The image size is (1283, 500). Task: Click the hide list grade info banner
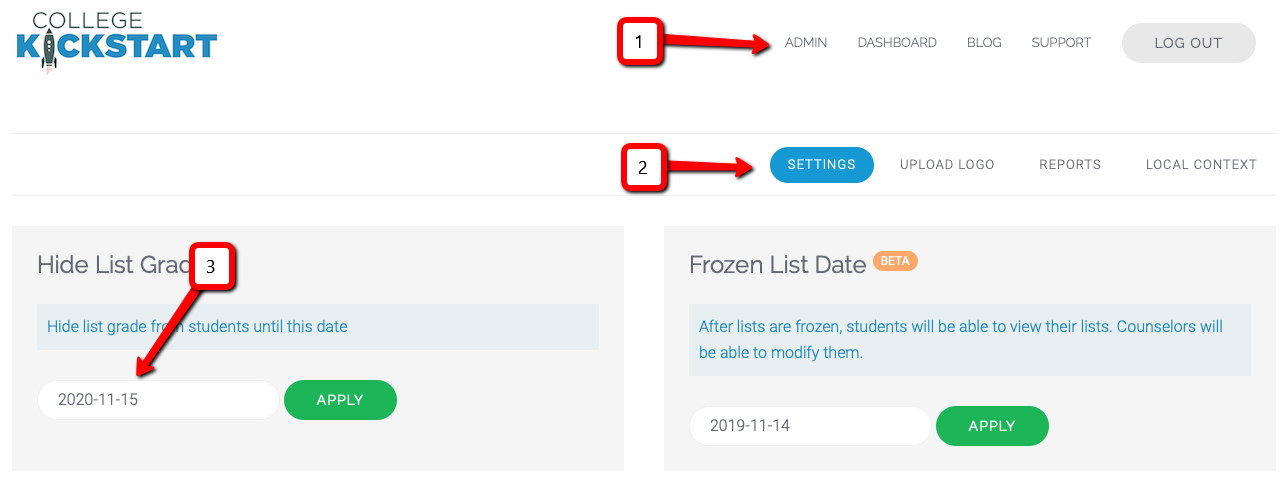click(x=317, y=327)
